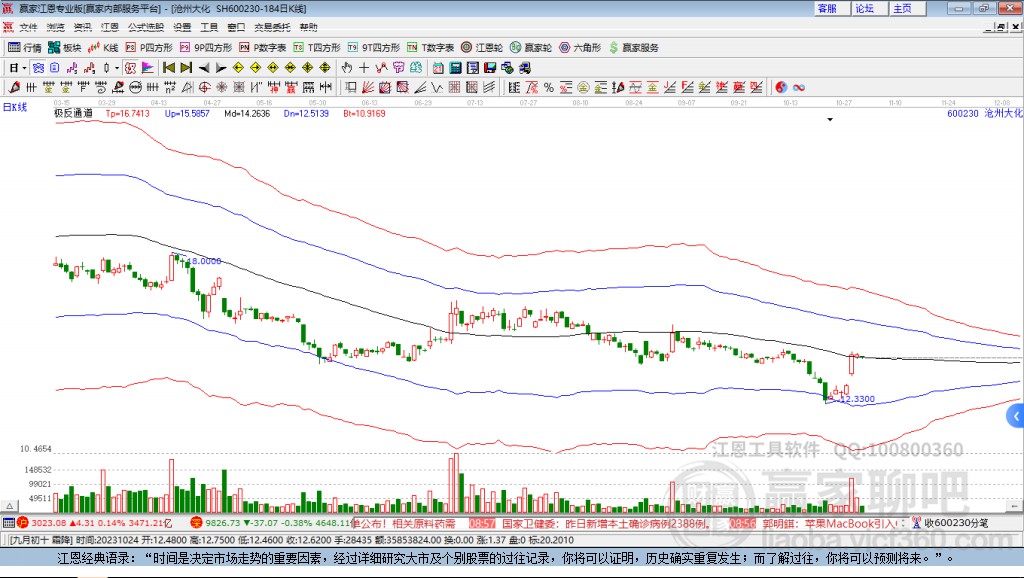Click the 9826.73 Shenzhen index ticker

[223, 522]
